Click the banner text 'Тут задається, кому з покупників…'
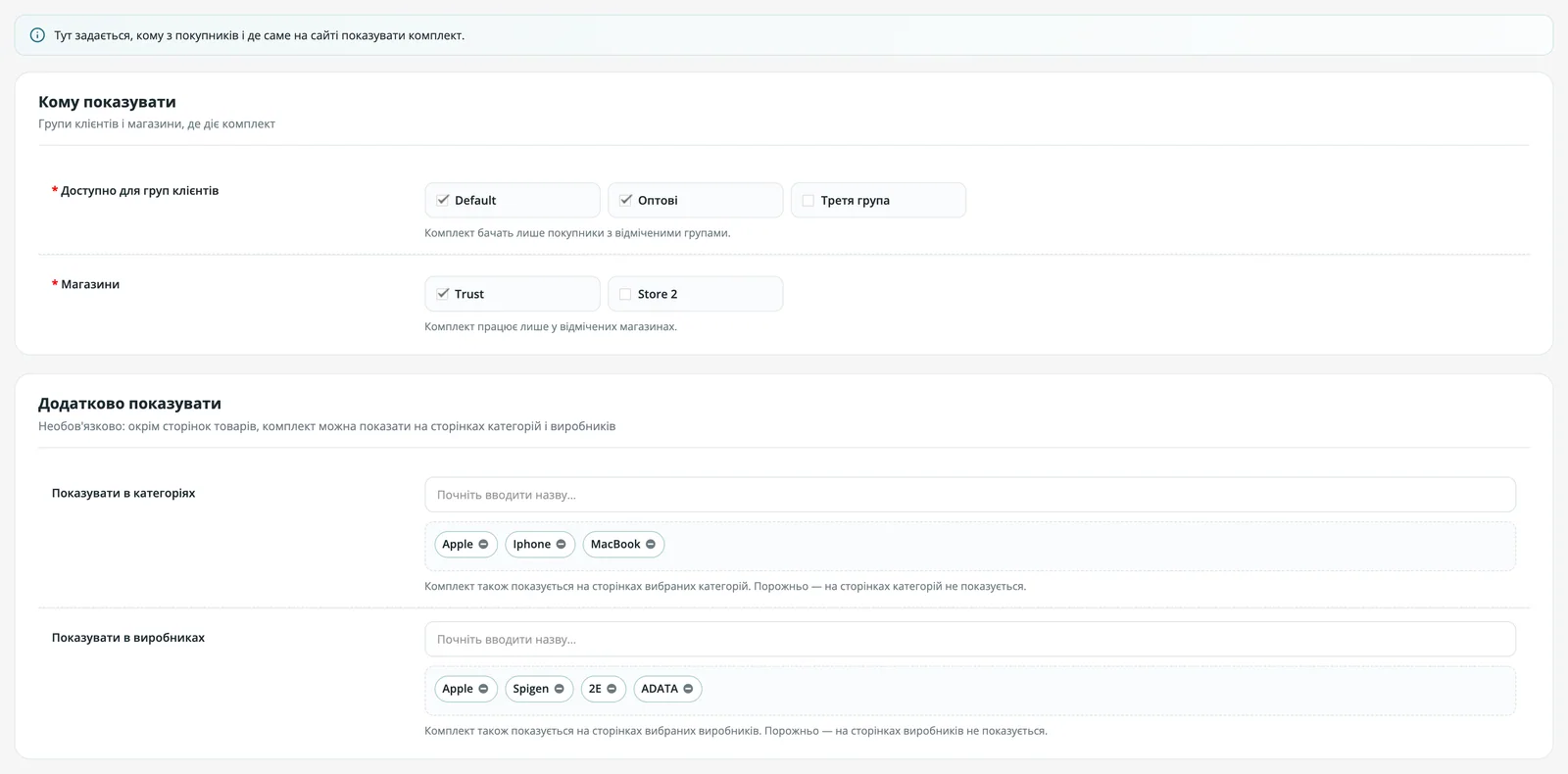 pyautogui.click(x=260, y=35)
